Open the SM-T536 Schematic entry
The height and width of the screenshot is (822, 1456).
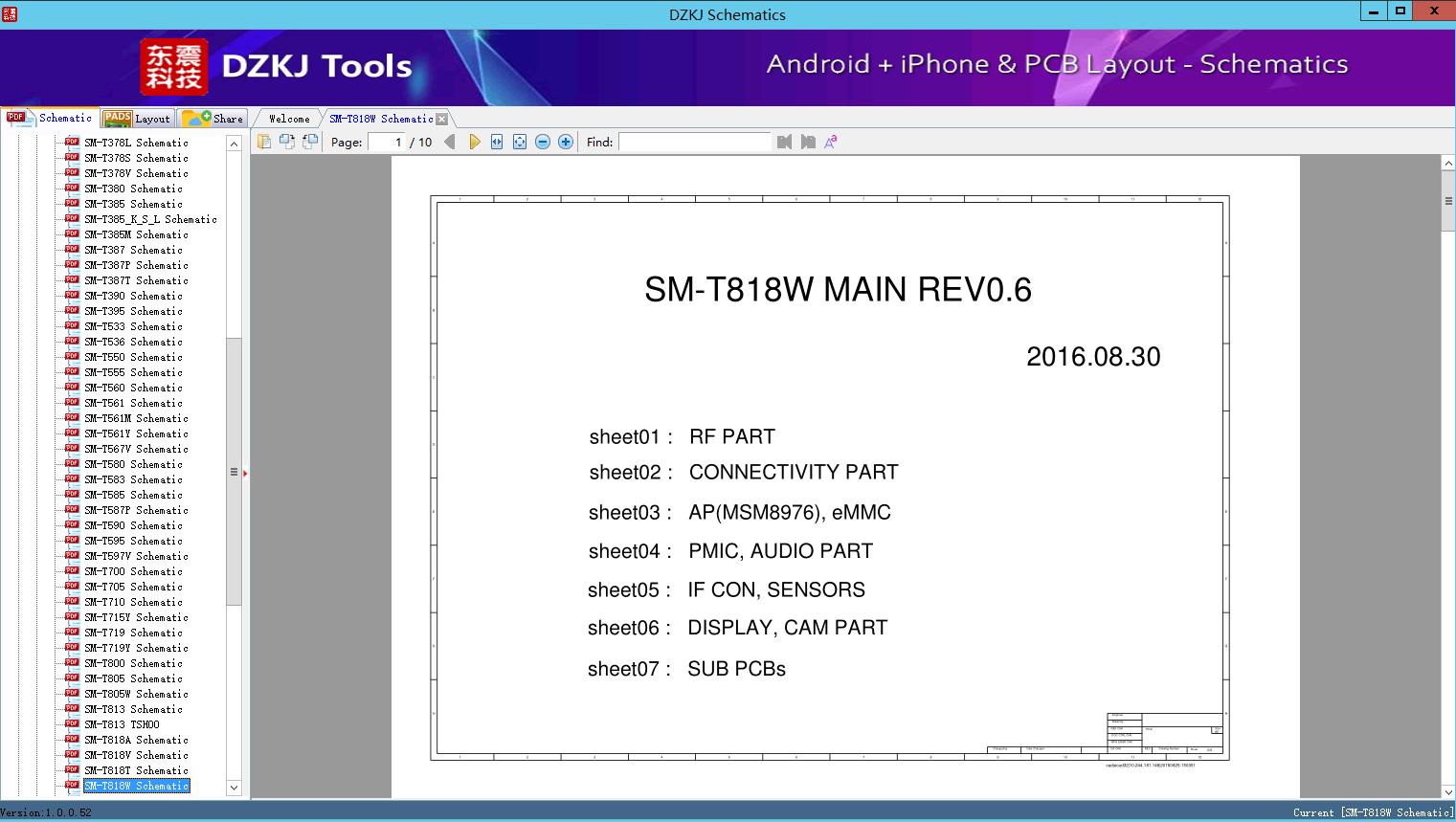click(x=133, y=342)
